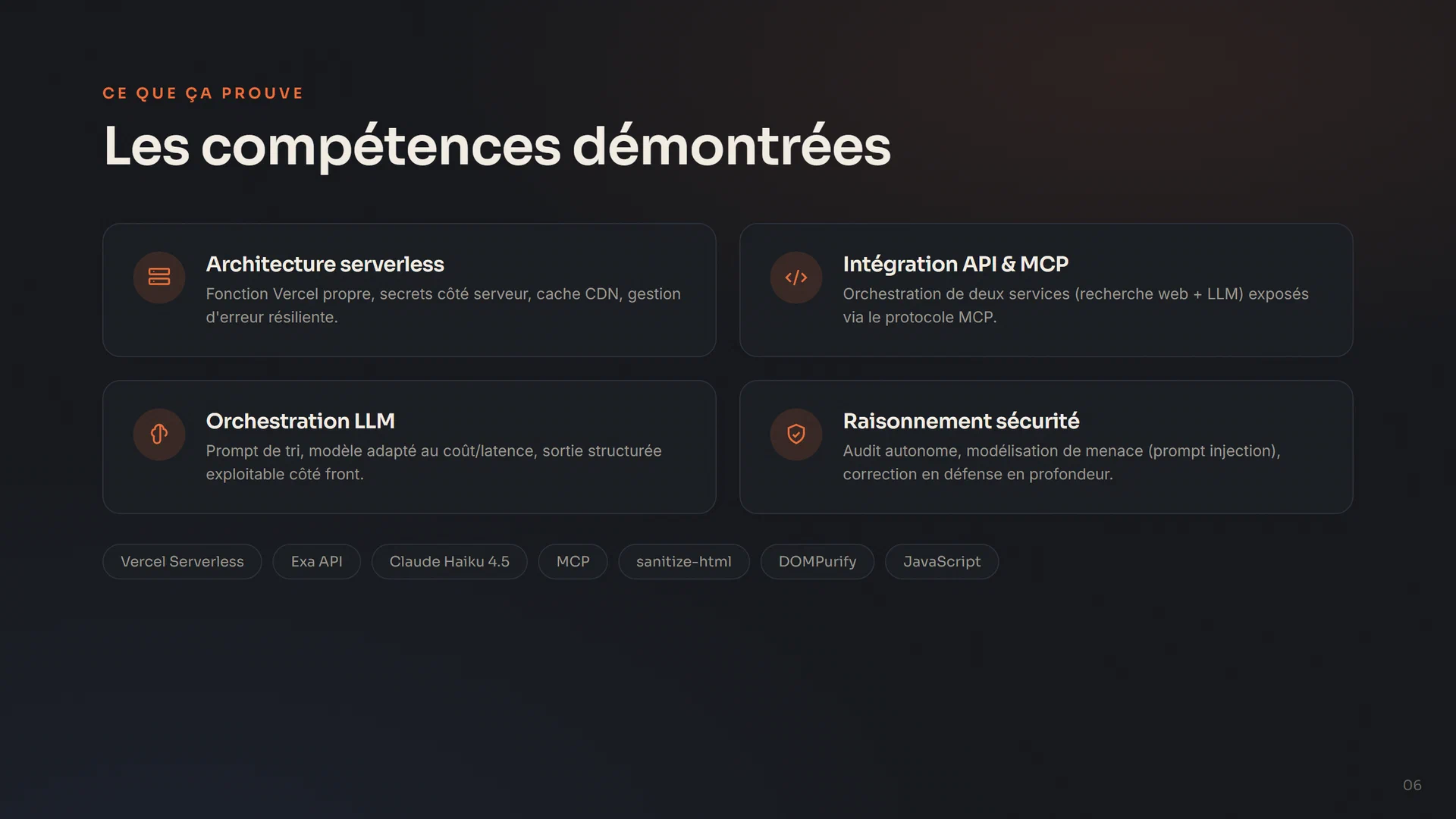This screenshot has height=819, width=1456.
Task: Click the JavaScript tag pill
Action: (942, 562)
